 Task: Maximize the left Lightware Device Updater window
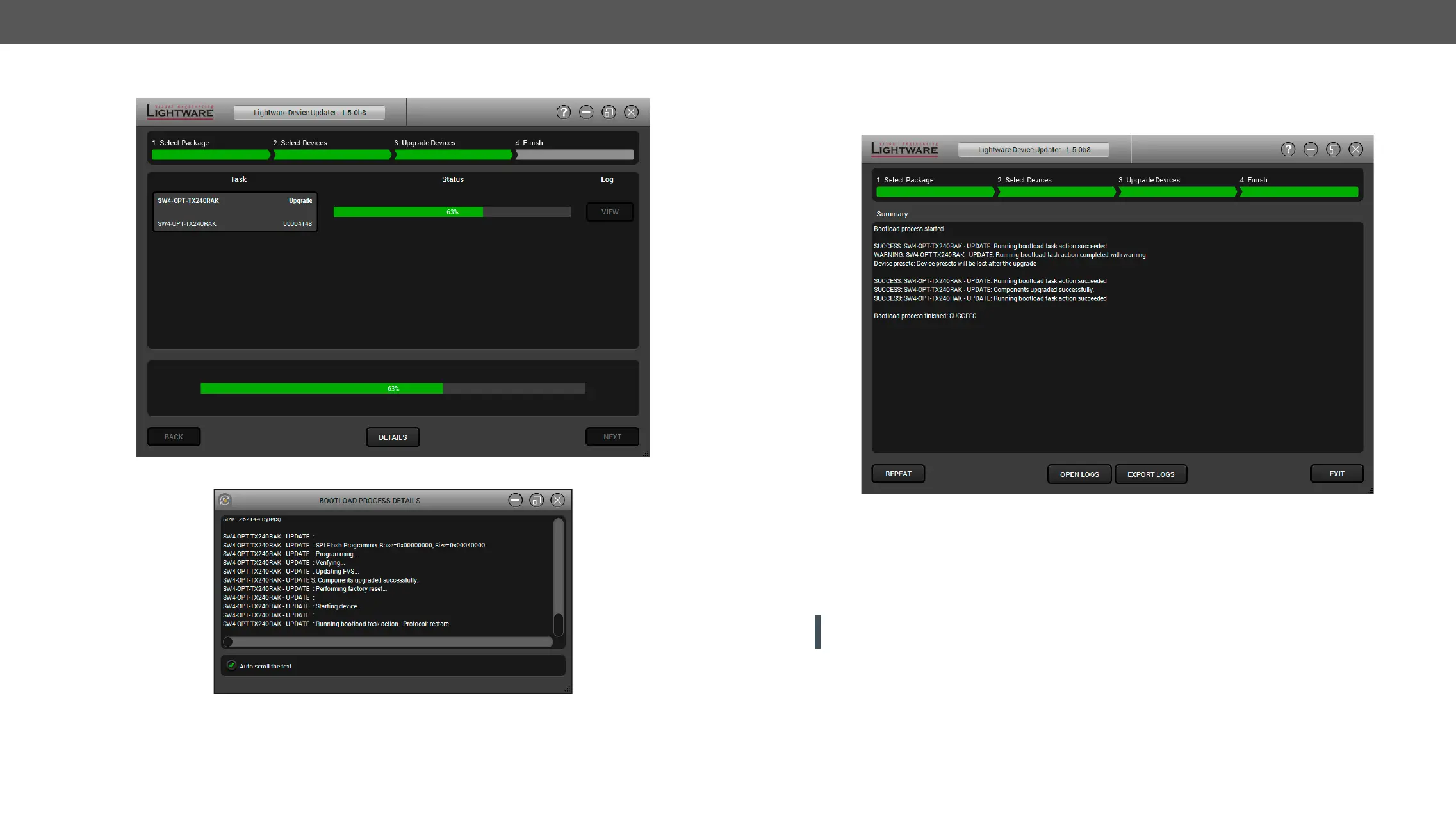pyautogui.click(x=609, y=112)
